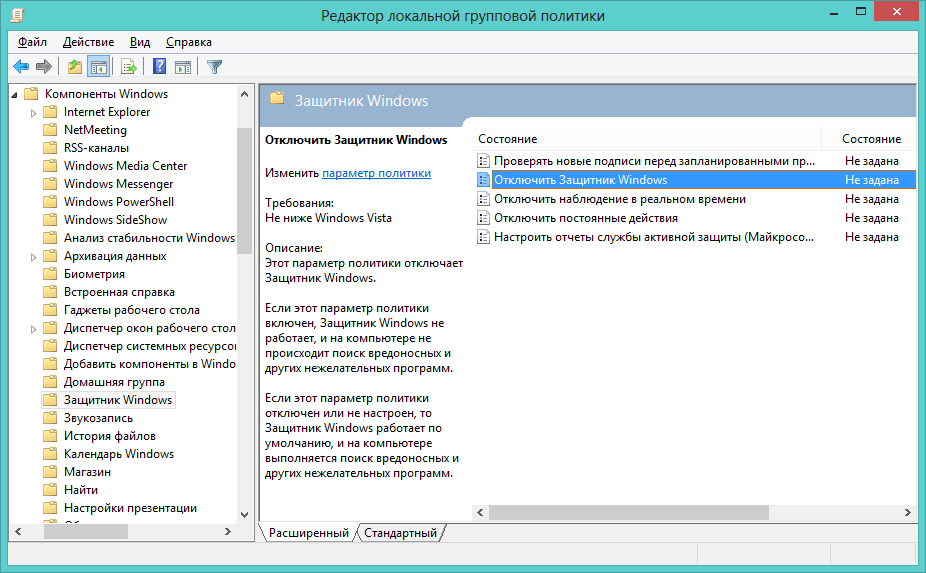The height and width of the screenshot is (573, 926).
Task: Expand Диспетчер окон рабочего стола node
Action: pyautogui.click(x=34, y=328)
